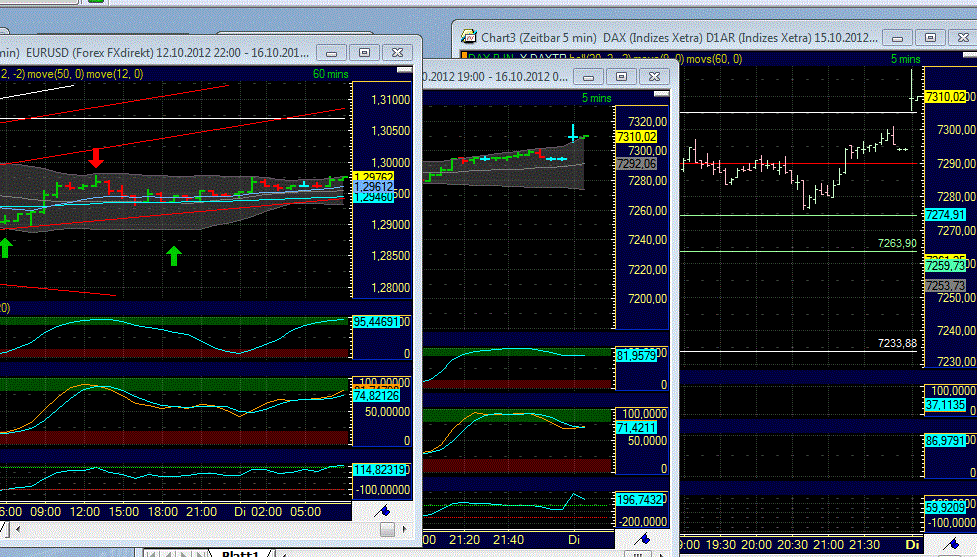The height and width of the screenshot is (557, 977).
Task: Close the EURUSD chart window
Action: [x=398, y=53]
